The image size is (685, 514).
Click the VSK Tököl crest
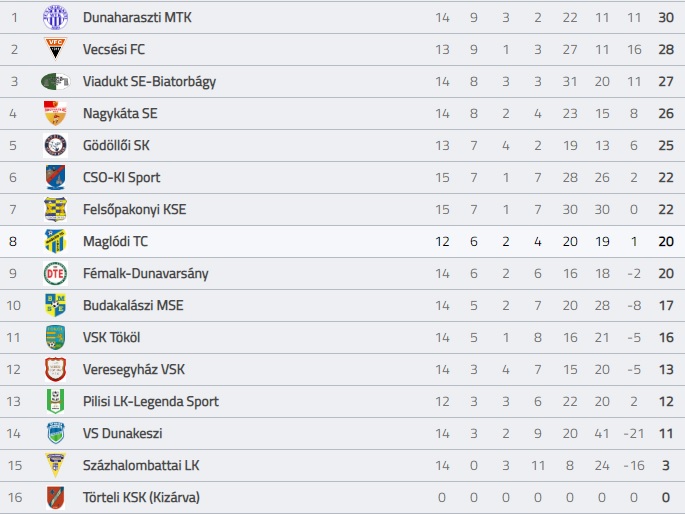[55, 337]
